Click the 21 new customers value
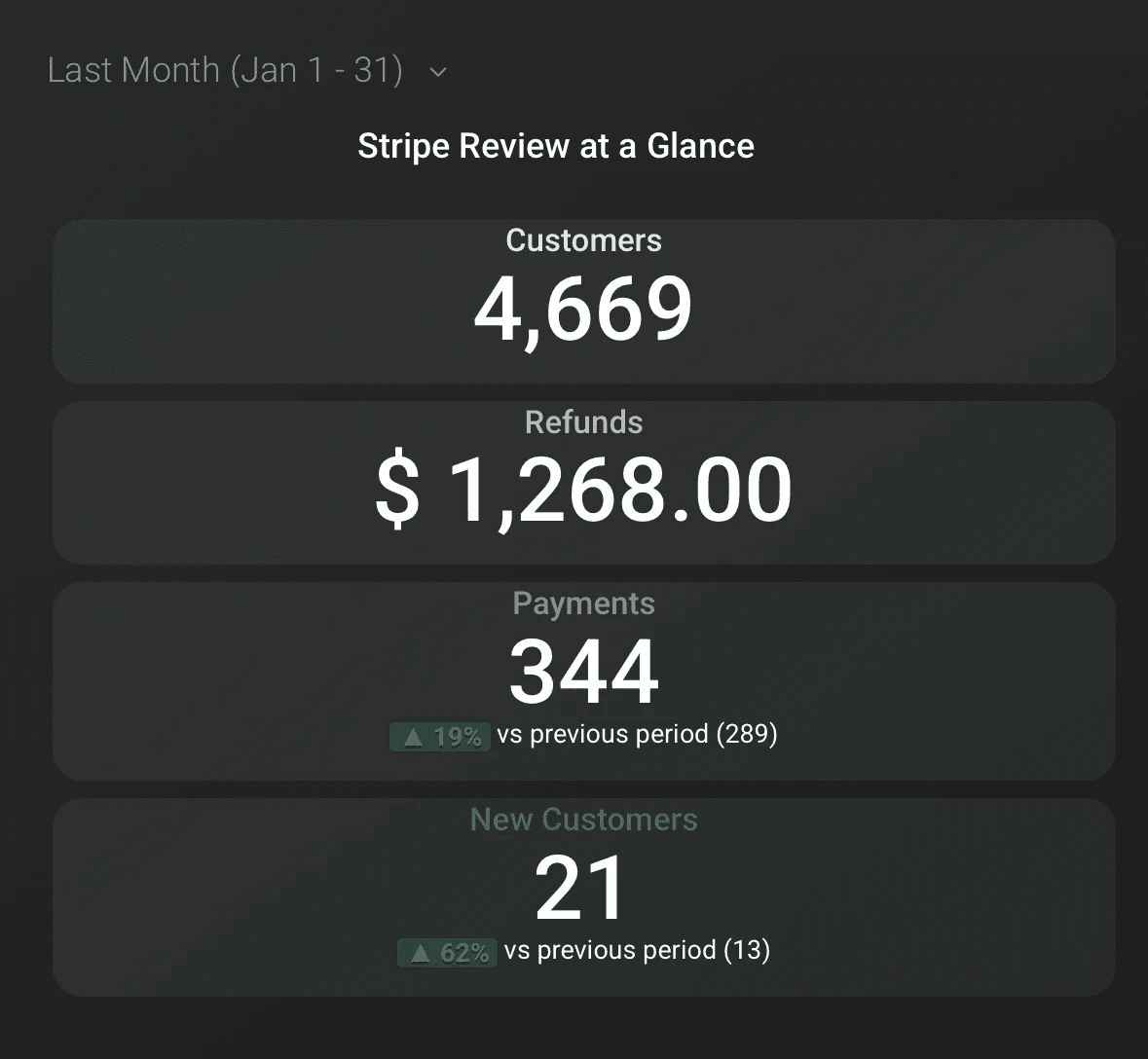 pyautogui.click(x=580, y=888)
